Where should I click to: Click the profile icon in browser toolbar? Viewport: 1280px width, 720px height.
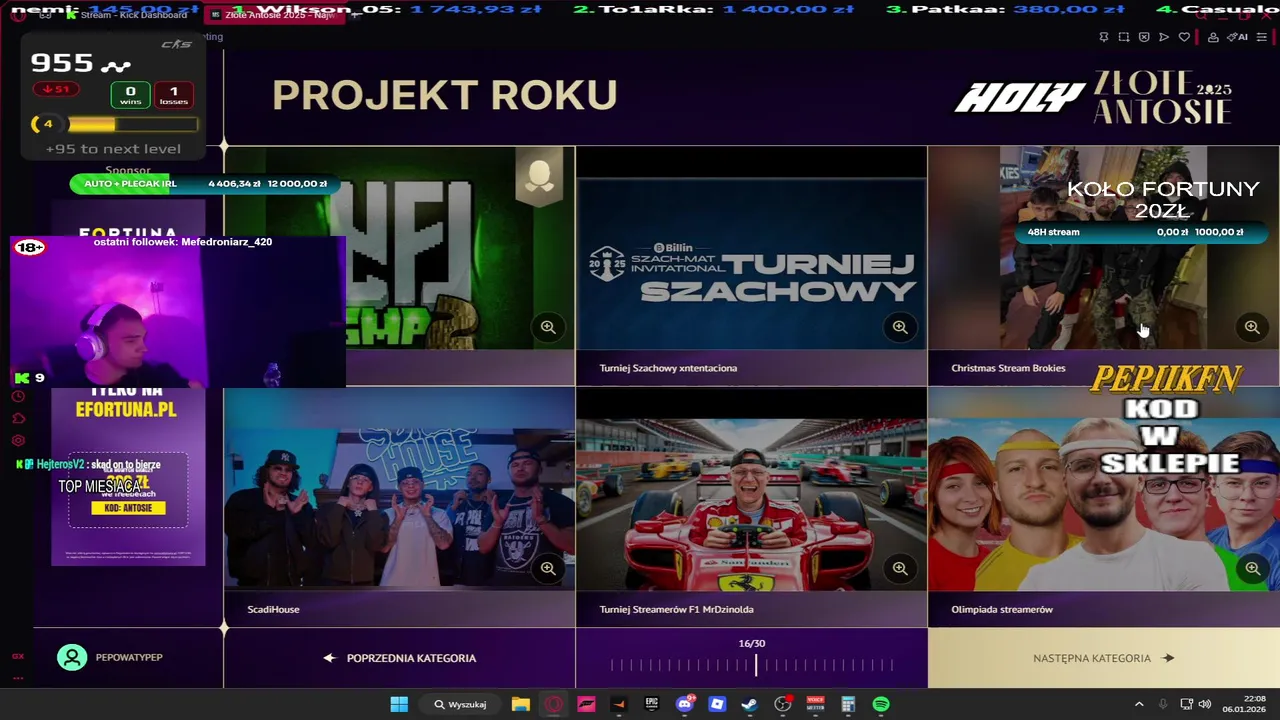pos(1213,37)
